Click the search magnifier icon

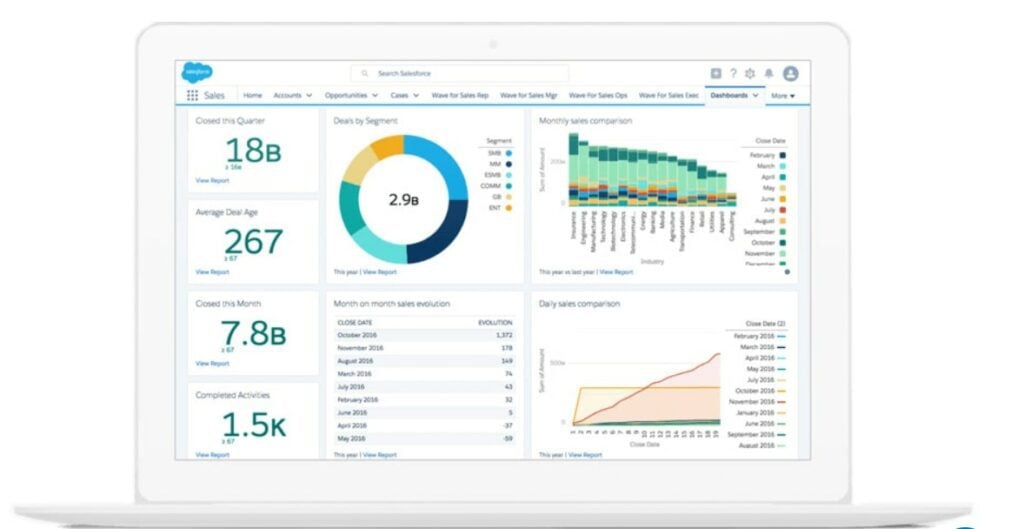pyautogui.click(x=365, y=74)
